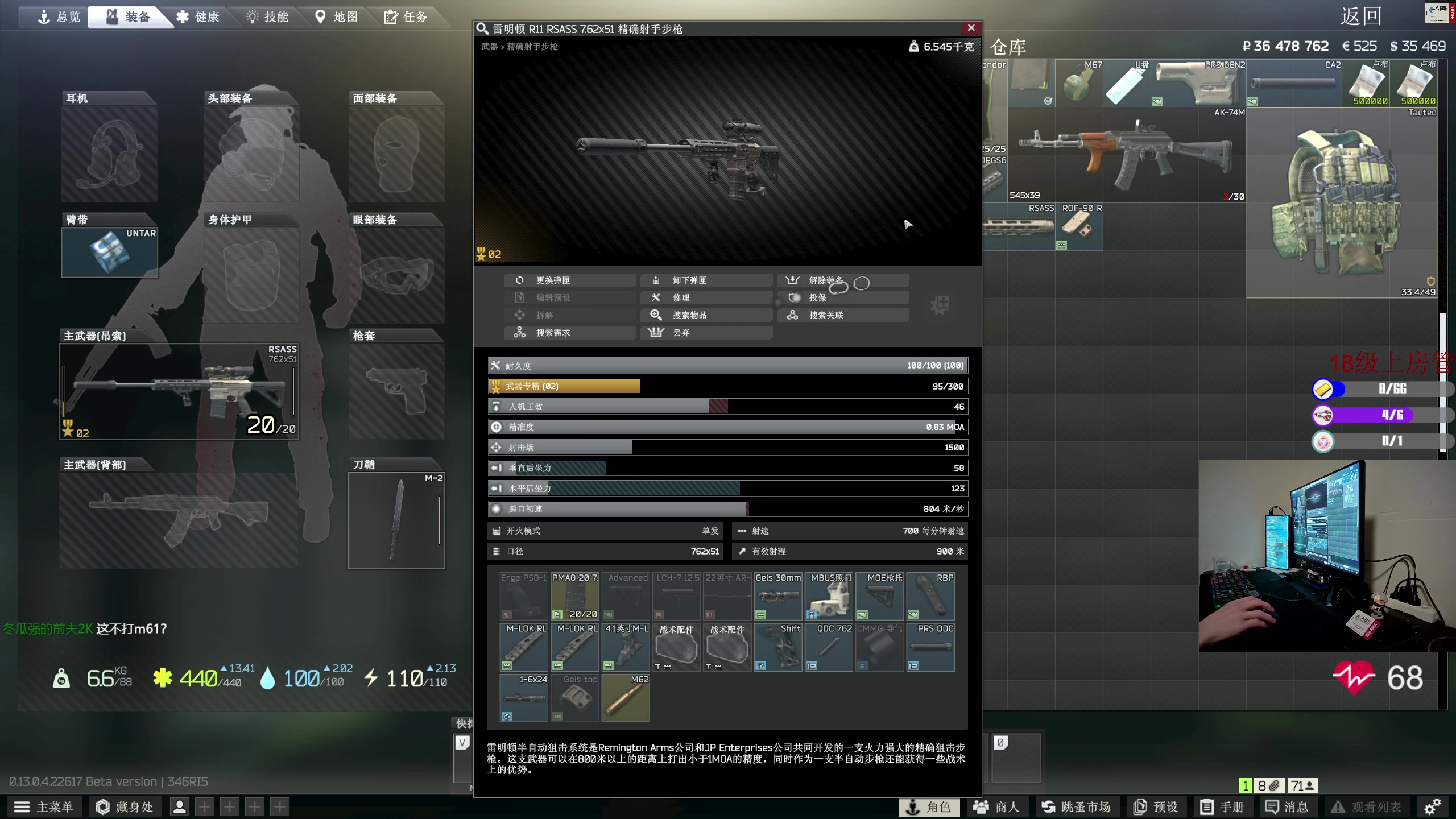The width and height of the screenshot is (1456, 819).
Task: Click 更换弹匣 in the weapon actions
Action: pyautogui.click(x=570, y=280)
